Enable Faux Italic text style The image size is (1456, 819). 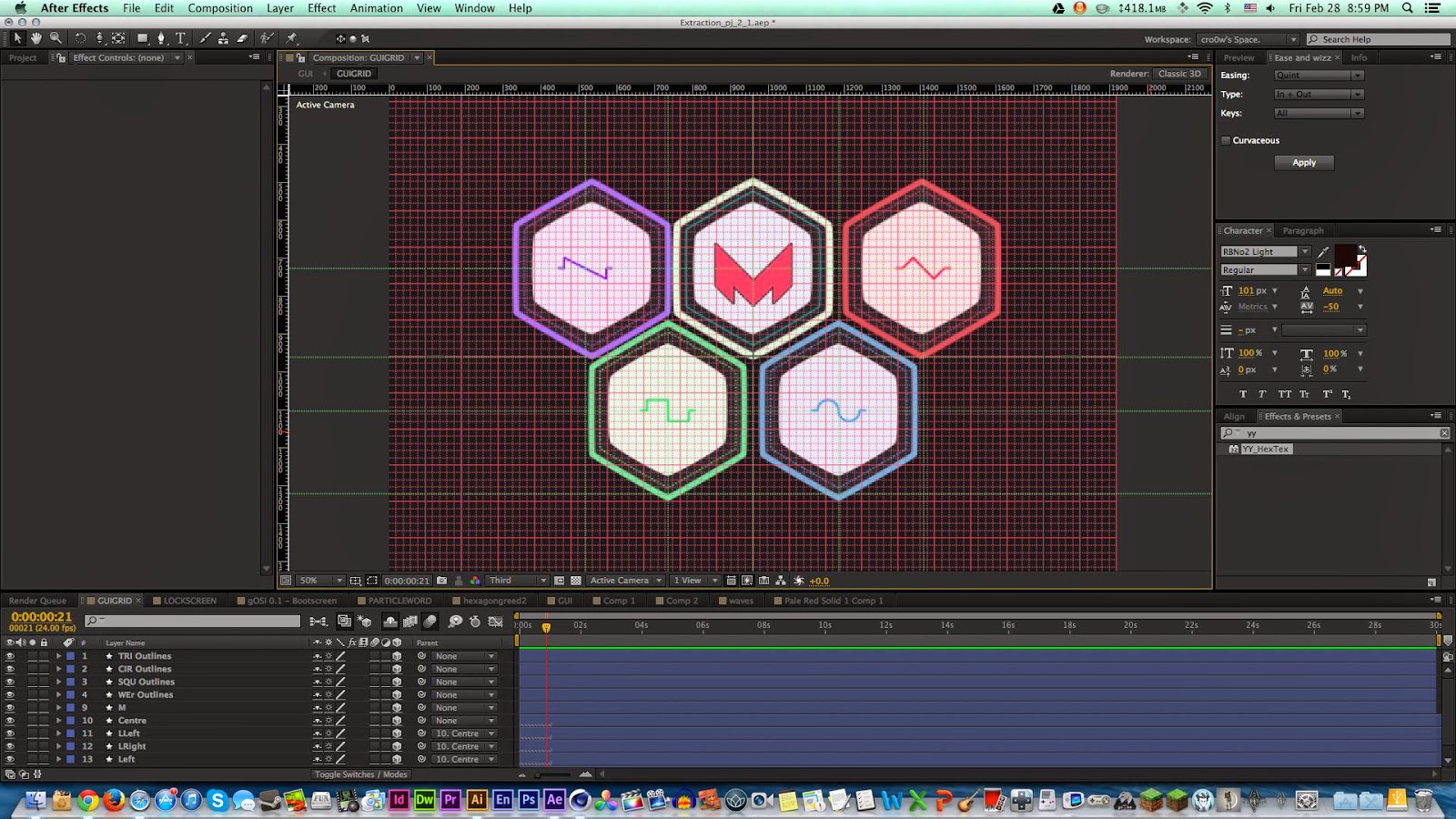[1262, 394]
